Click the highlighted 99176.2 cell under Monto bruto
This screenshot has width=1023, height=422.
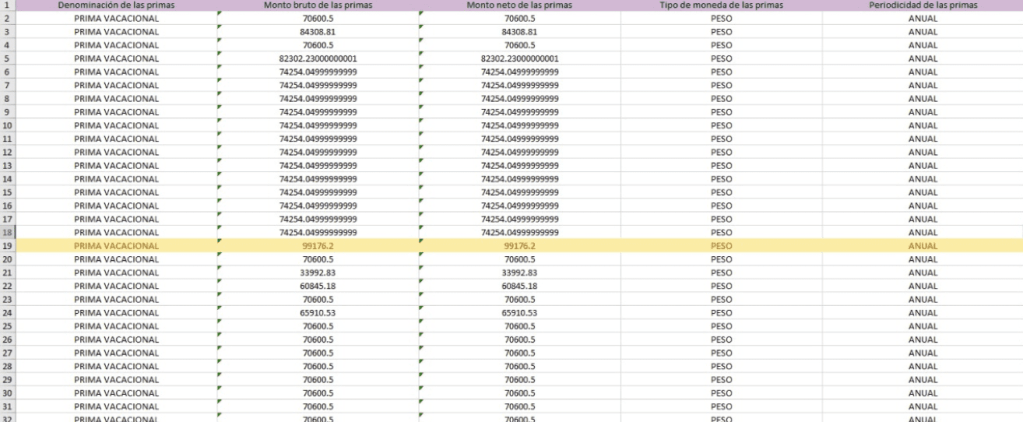tap(317, 246)
